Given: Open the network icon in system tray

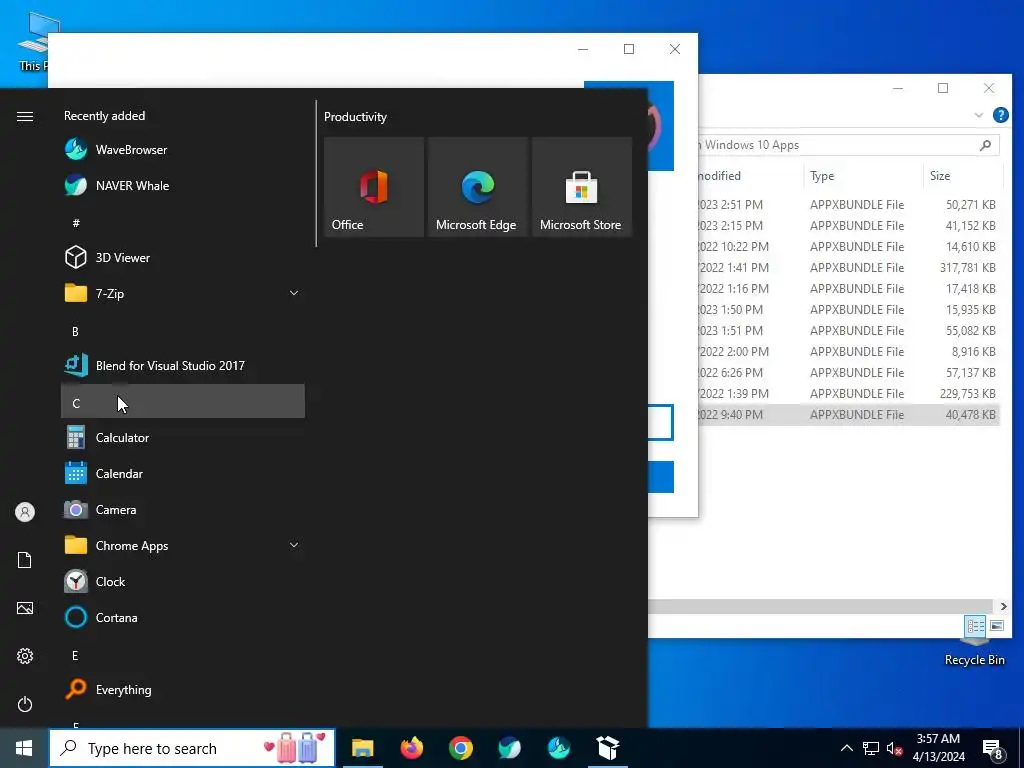Looking at the screenshot, I should pos(871,748).
